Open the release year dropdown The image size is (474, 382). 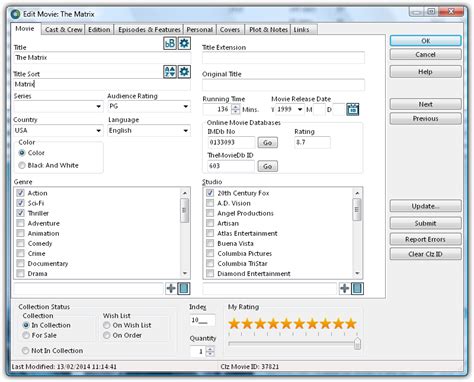point(300,109)
